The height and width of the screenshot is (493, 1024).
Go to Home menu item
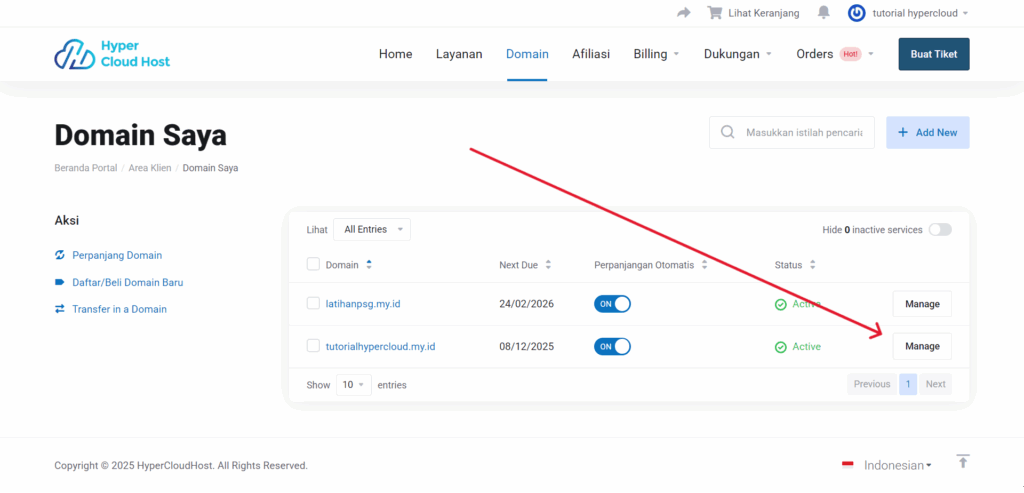(396, 54)
